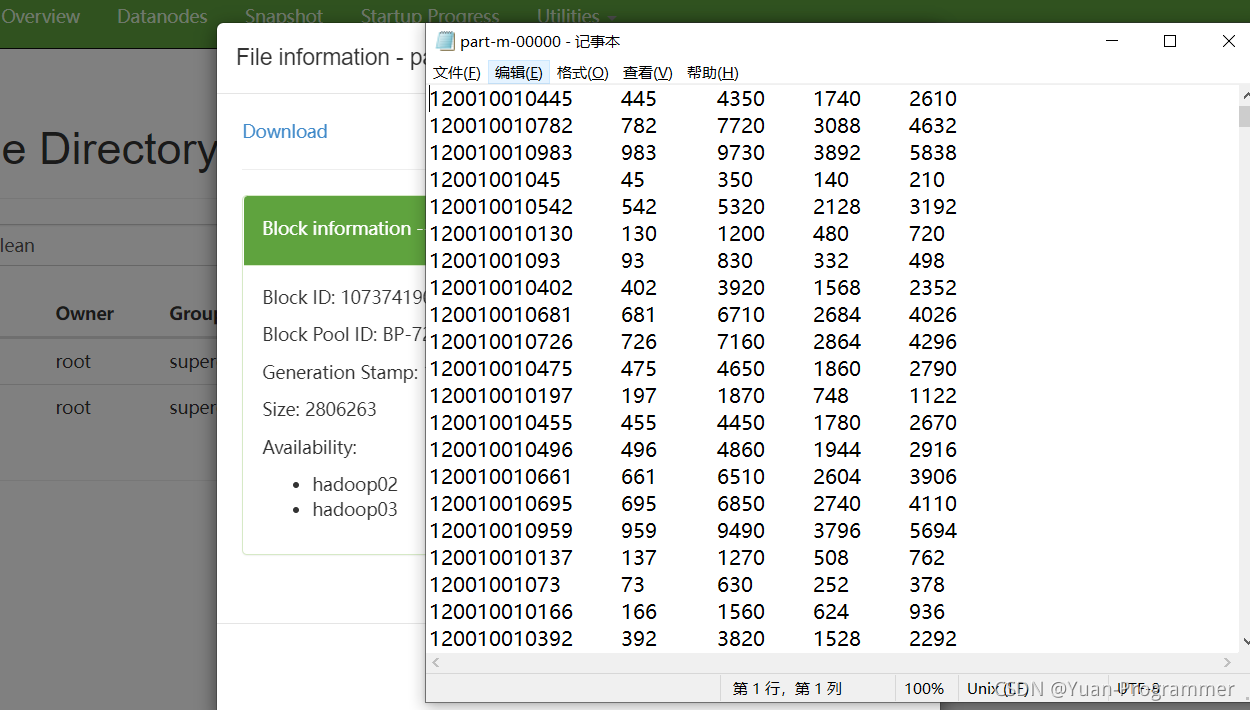Click the Generation Stamp label
The height and width of the screenshot is (710, 1250).
340,372
